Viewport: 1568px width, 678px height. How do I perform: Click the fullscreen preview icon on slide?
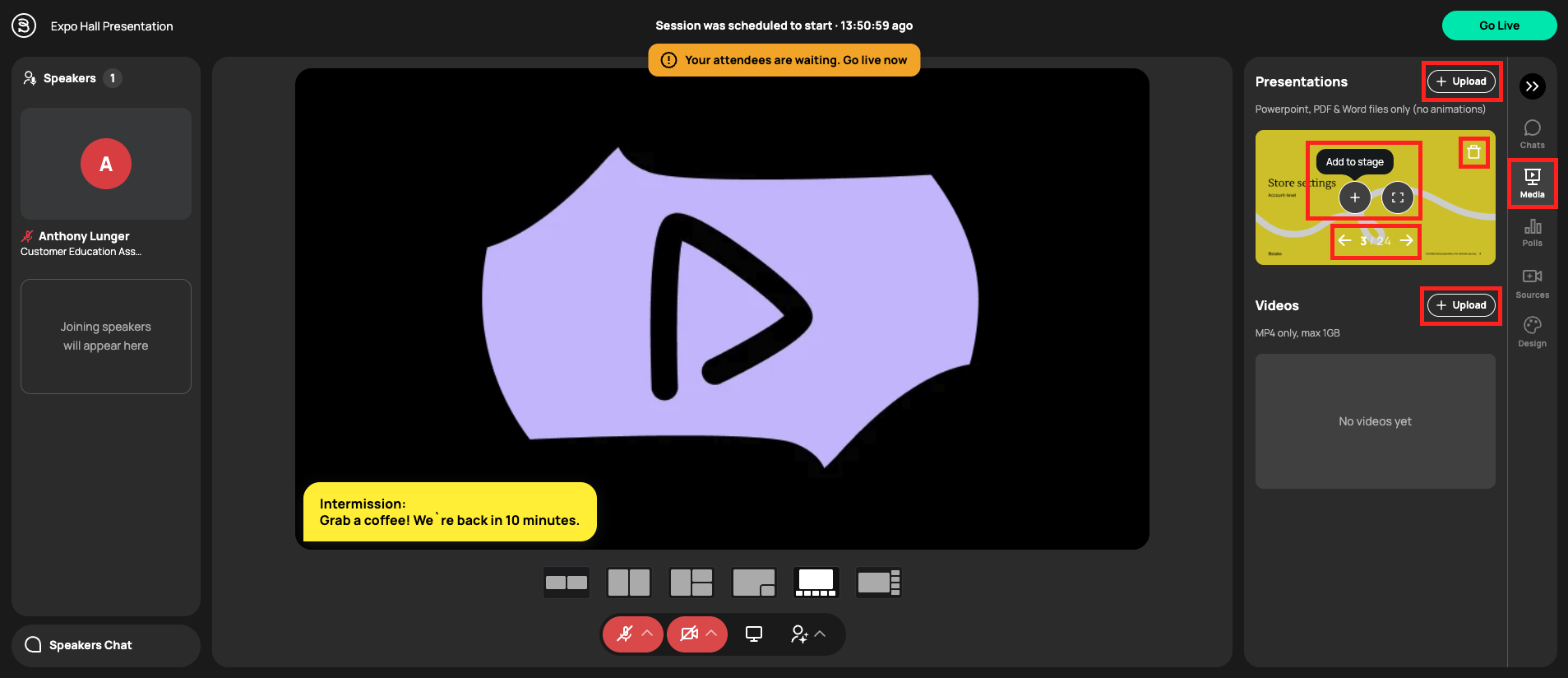coord(1397,197)
